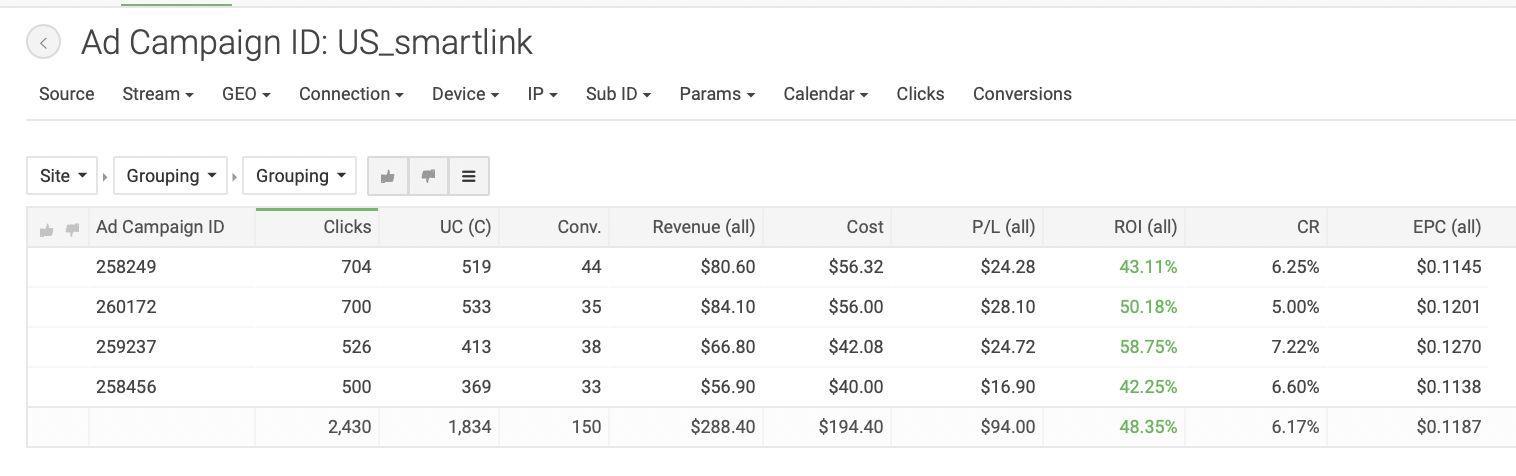Open the Clicks report tab

(920, 94)
